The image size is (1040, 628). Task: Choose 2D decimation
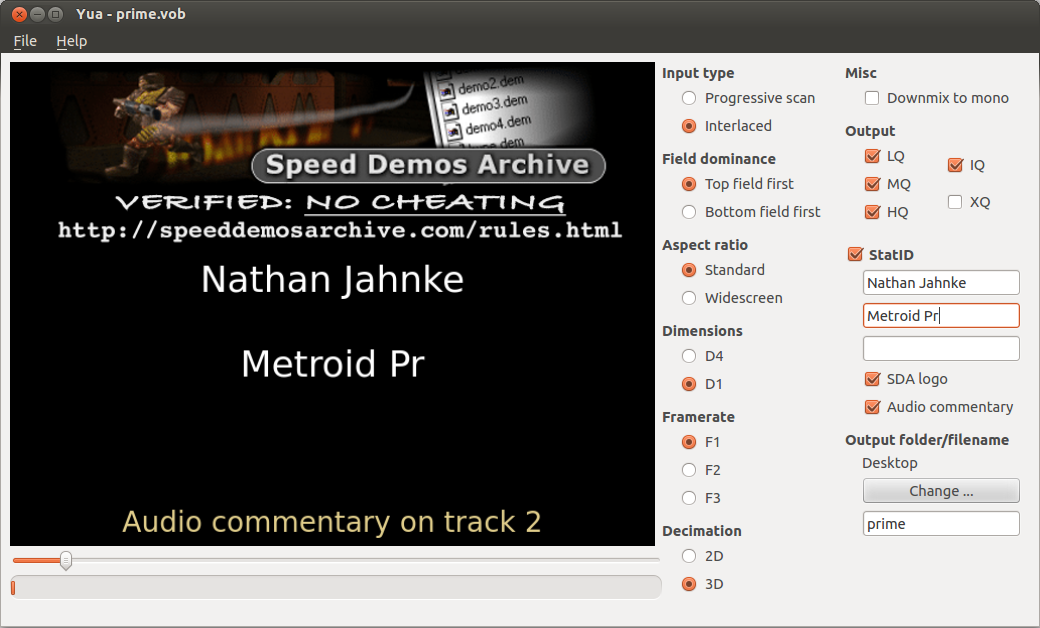[x=689, y=556]
